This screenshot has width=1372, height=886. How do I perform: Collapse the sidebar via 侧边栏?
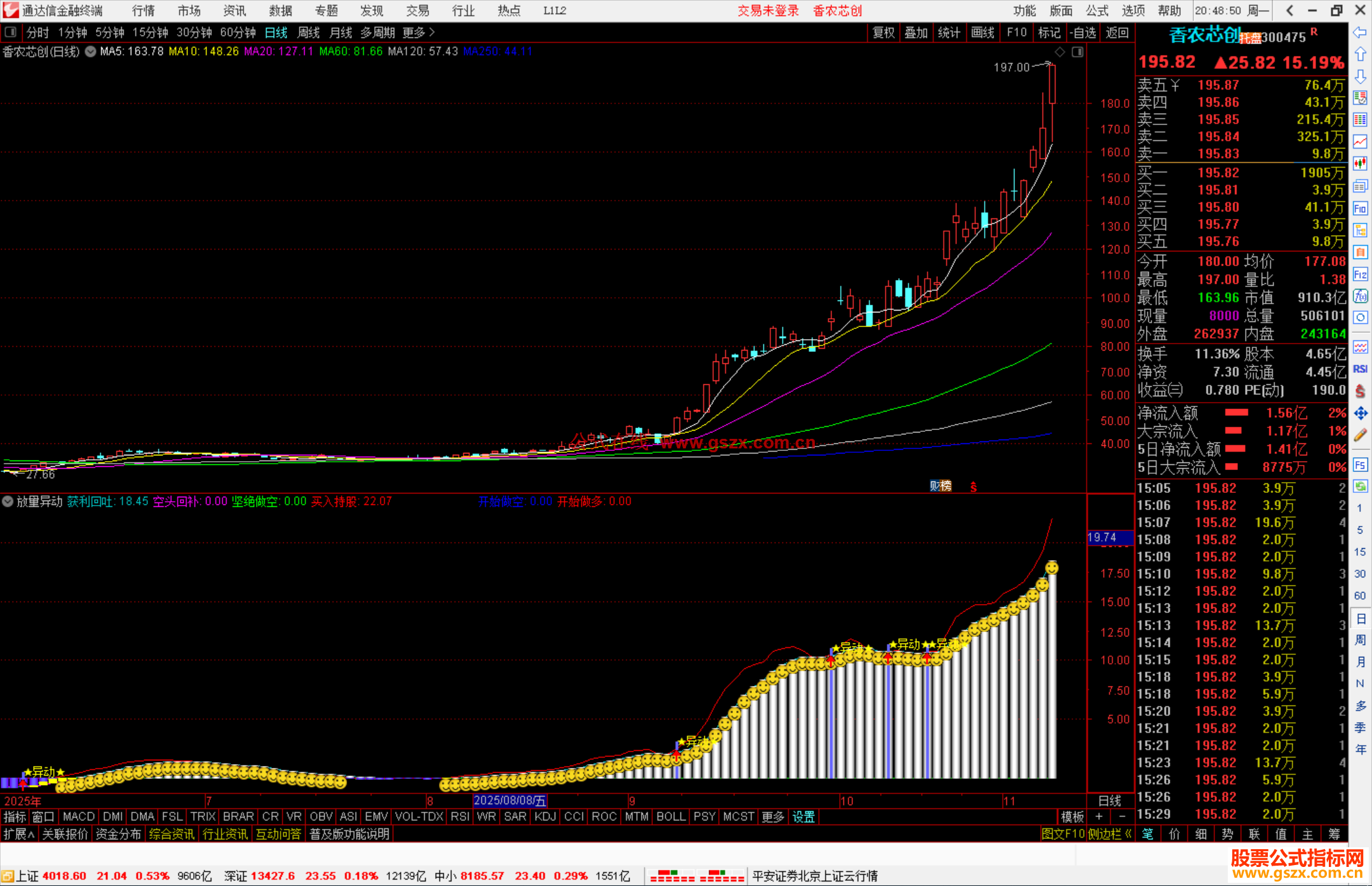[x=1109, y=834]
